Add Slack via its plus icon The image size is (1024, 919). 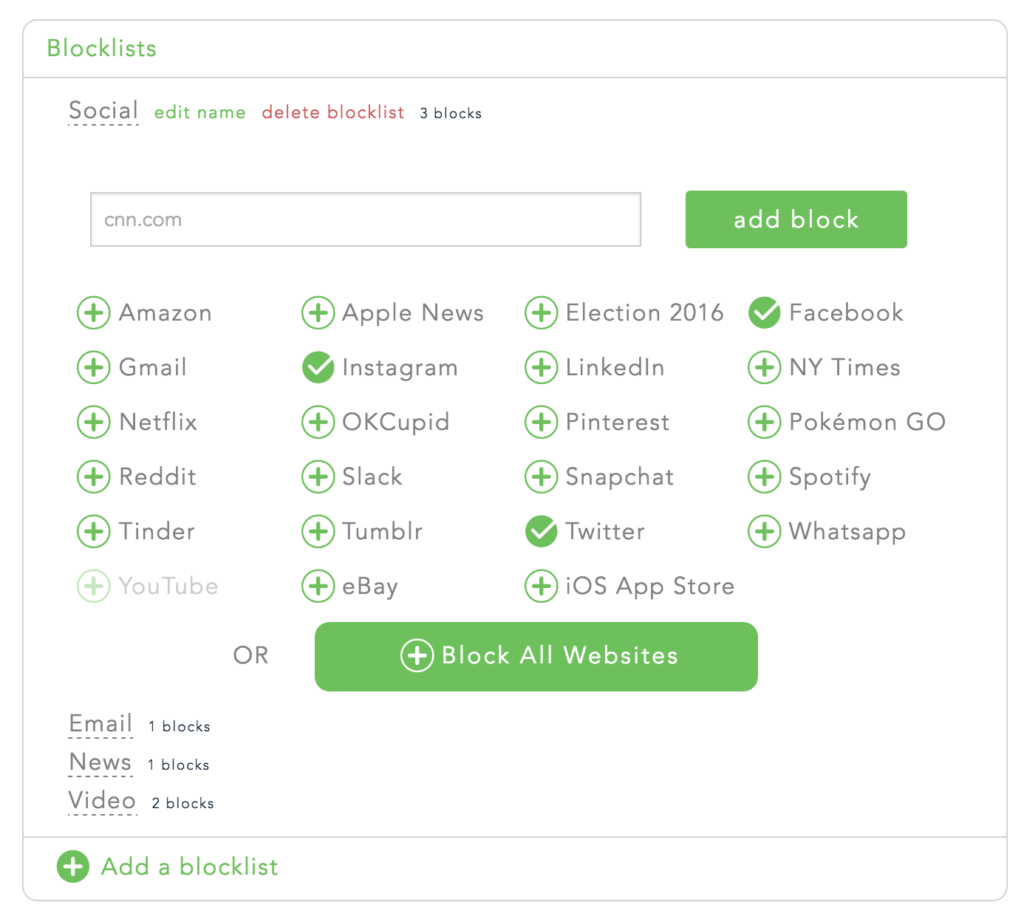[x=318, y=477]
